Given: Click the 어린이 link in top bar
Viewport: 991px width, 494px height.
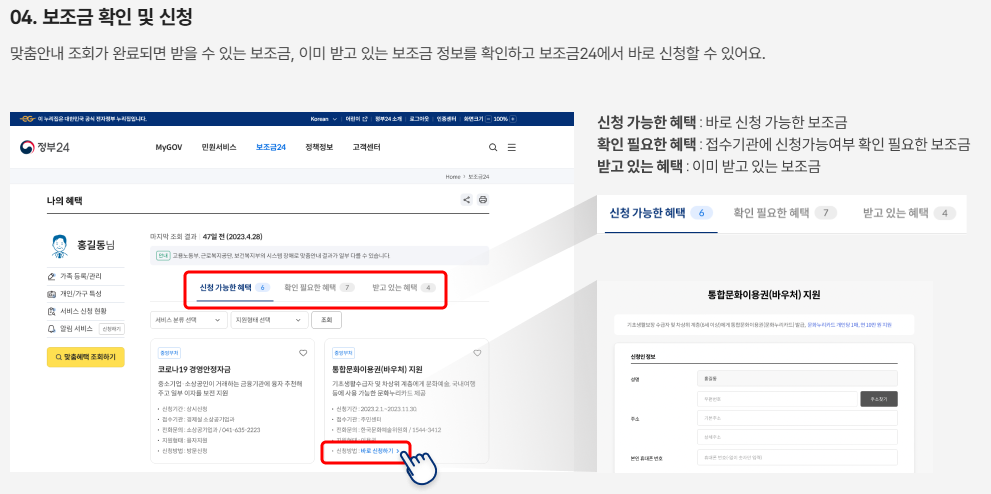Looking at the screenshot, I should click(x=357, y=119).
